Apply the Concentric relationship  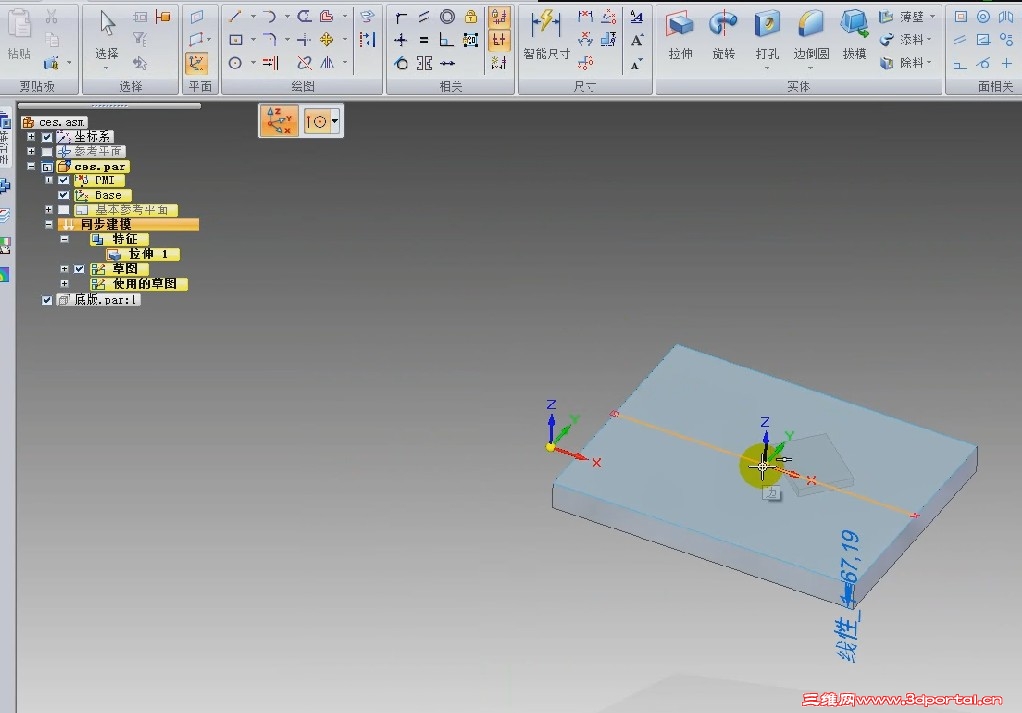pyautogui.click(x=447, y=17)
